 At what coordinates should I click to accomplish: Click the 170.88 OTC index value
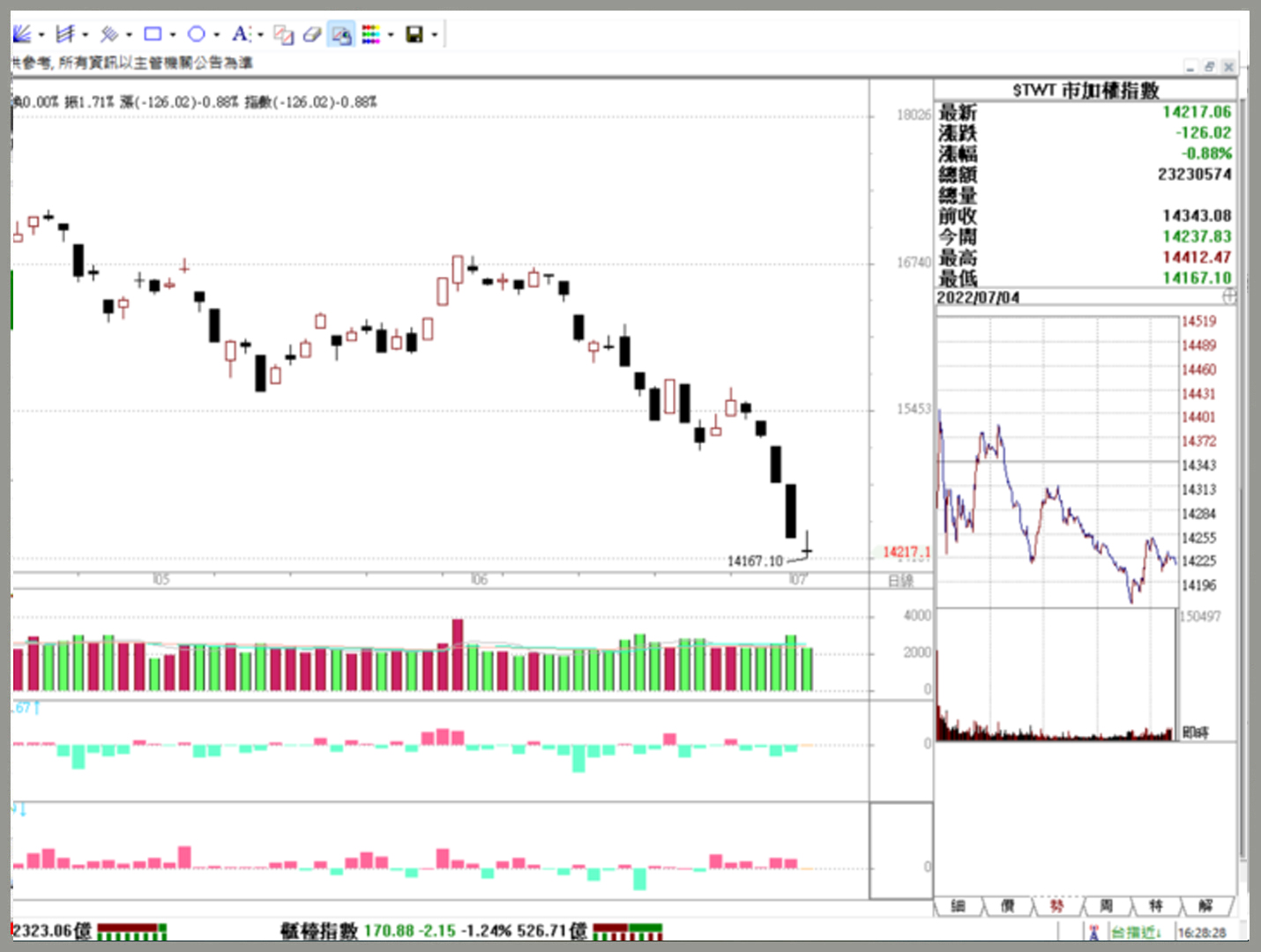389,931
